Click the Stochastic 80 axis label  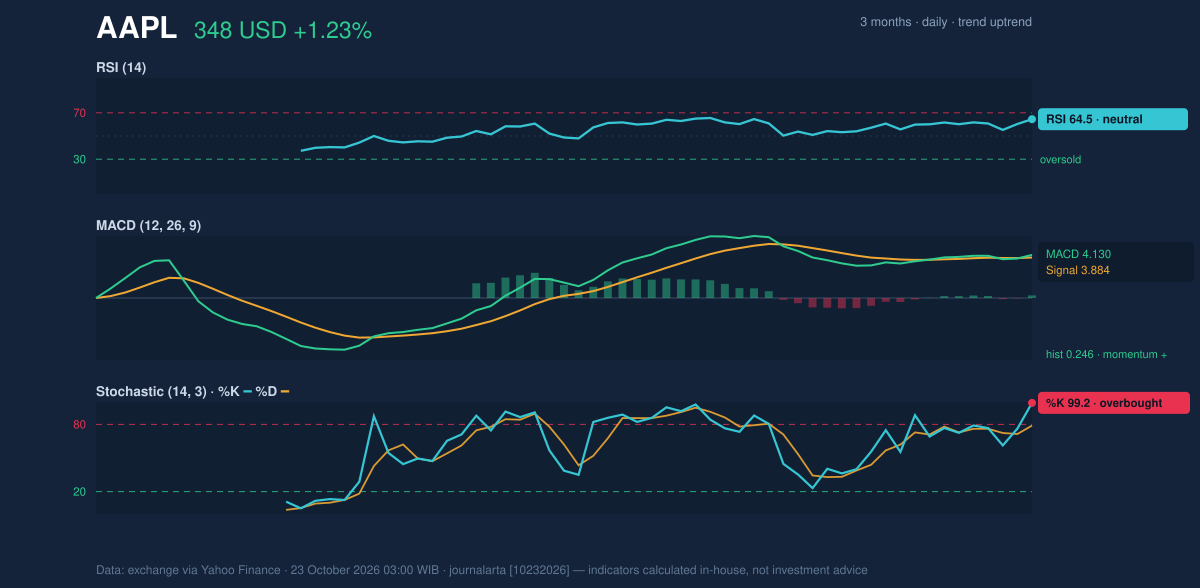pos(79,425)
